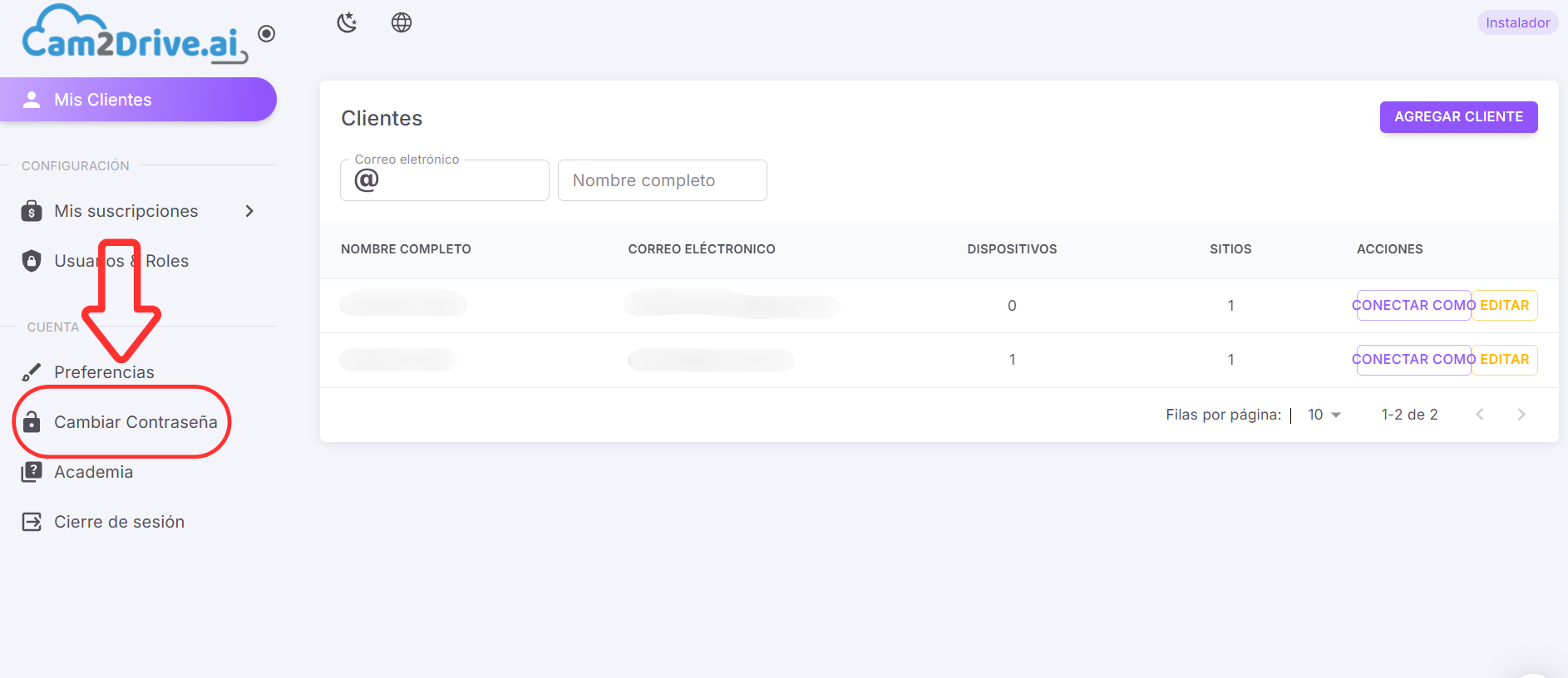This screenshot has width=1568, height=678.
Task: Open Usuarios & Roles menu item
Action: (x=138, y=261)
